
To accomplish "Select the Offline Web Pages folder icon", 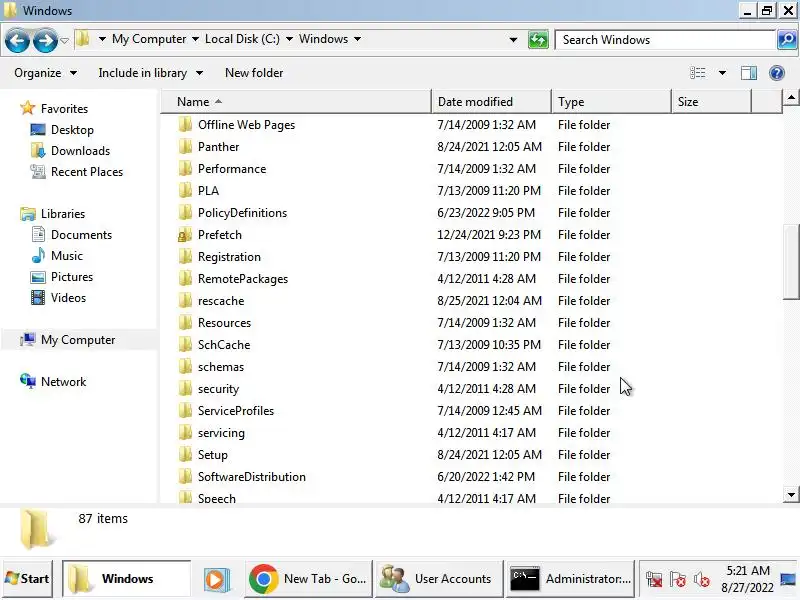I will [x=185, y=124].
